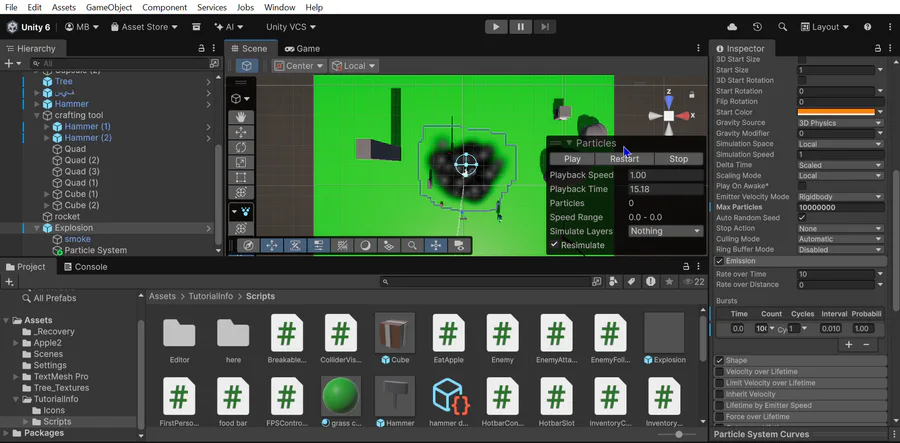Viewport: 900px width, 443px height.
Task: Open the Culling Mode dropdown
Action: coord(840,239)
